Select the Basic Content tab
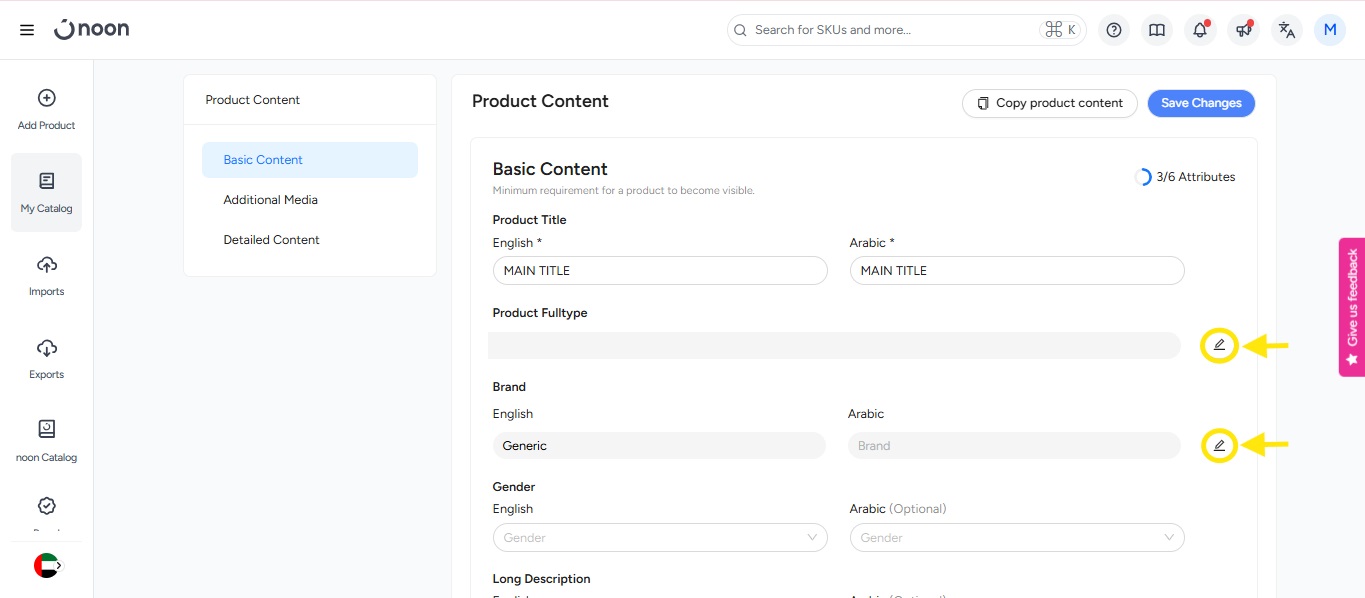This screenshot has height=598, width=1365. (x=310, y=160)
